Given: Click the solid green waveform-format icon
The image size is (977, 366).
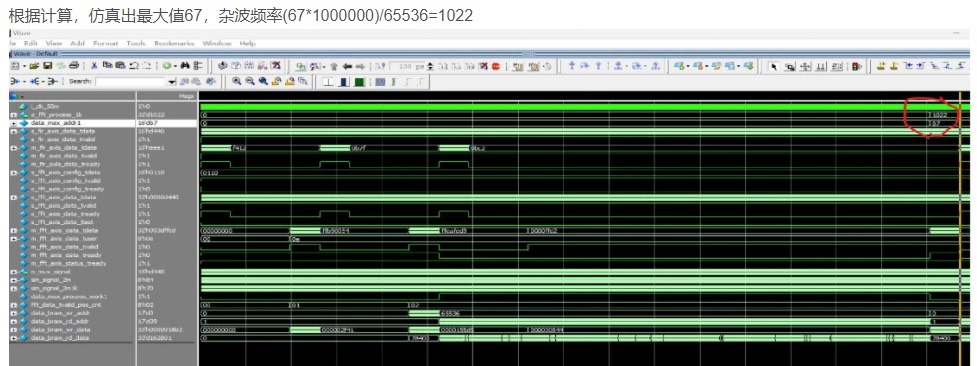Looking at the screenshot, I should point(360,82).
